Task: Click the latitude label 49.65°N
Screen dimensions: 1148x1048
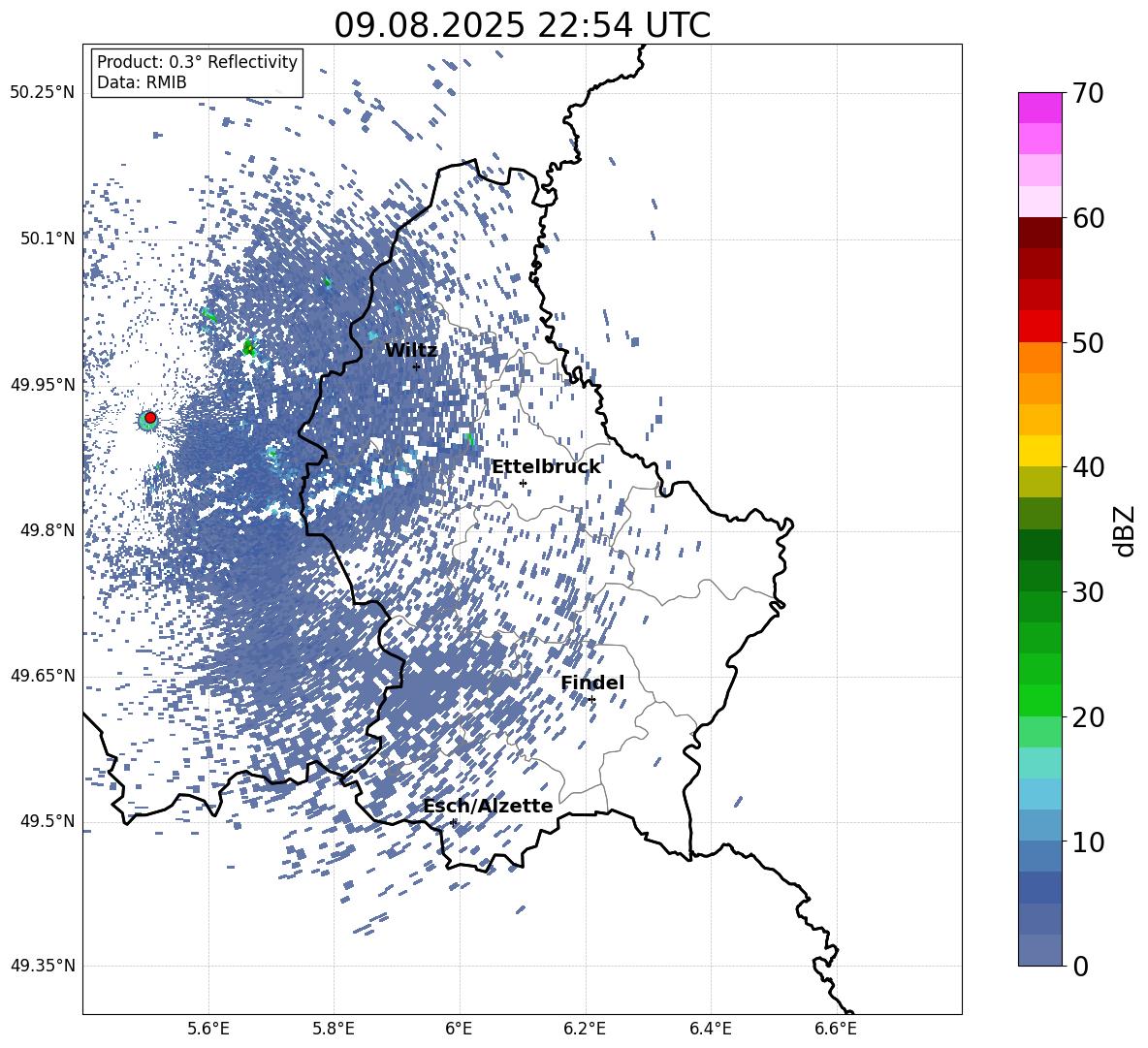Action: pyautogui.click(x=43, y=676)
